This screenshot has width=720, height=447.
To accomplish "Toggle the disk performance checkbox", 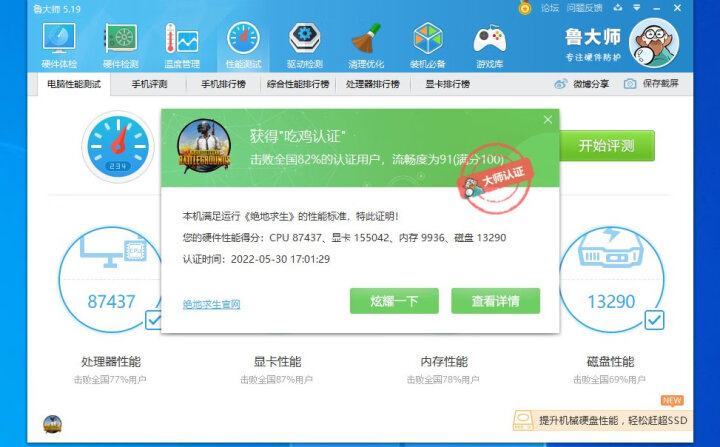I will 654,320.
